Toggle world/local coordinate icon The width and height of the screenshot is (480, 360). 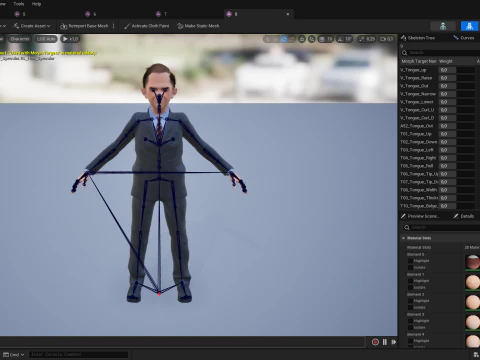coord(302,39)
